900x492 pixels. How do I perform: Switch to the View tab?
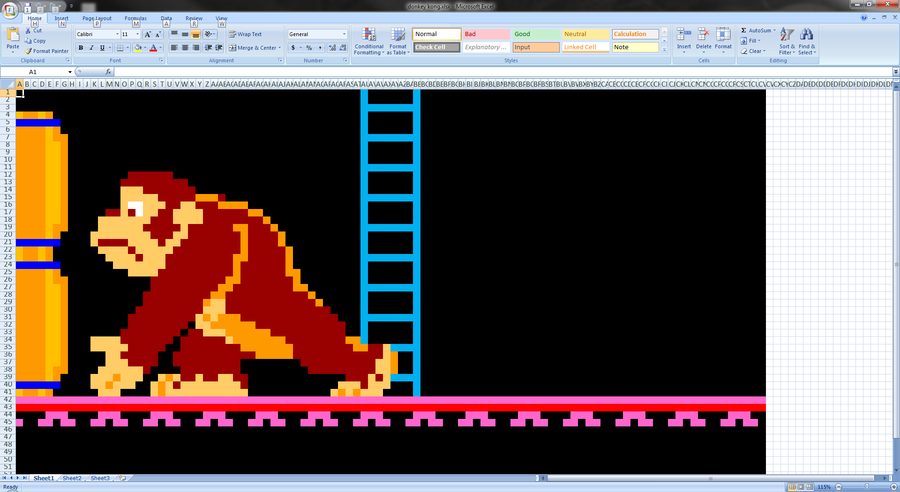(221, 18)
